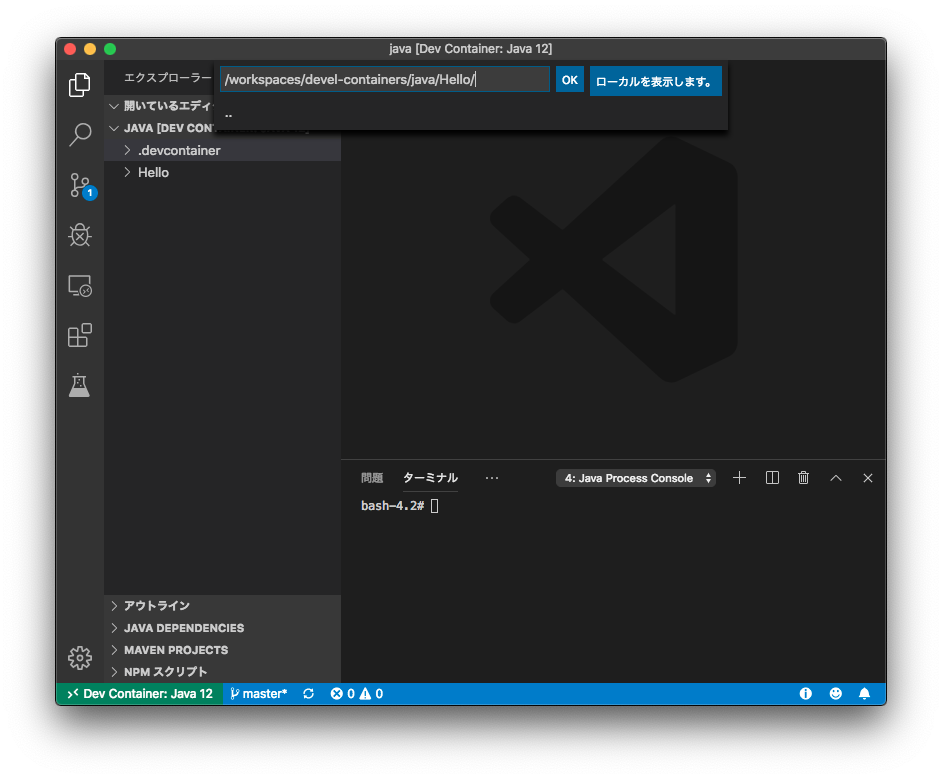Open the Manage gear icon
This screenshot has width=942, height=779.
[x=79, y=658]
